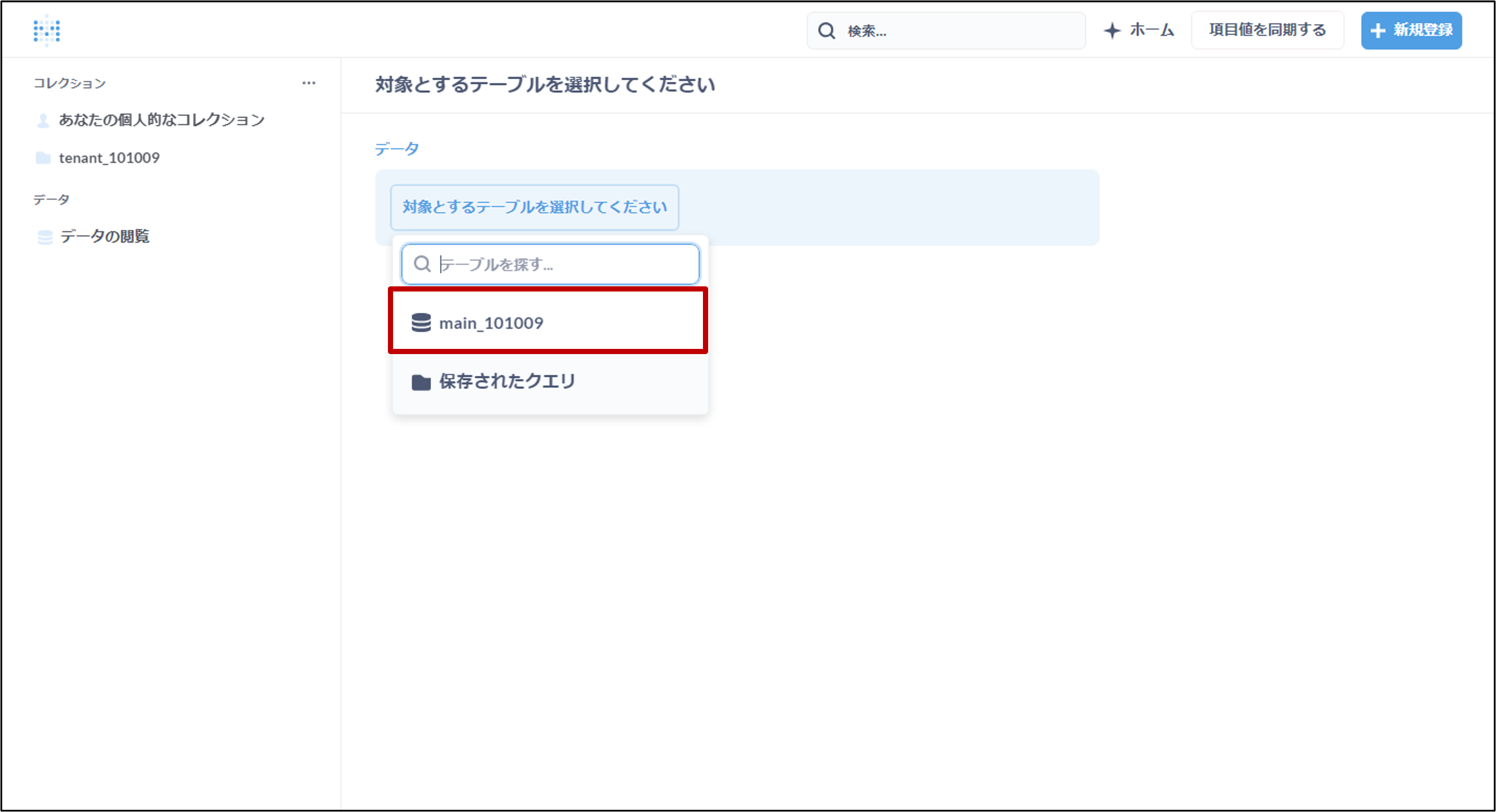This screenshot has width=1496, height=812.
Task: Click the sparkle icon beside ホーム
Action: coord(1112,30)
